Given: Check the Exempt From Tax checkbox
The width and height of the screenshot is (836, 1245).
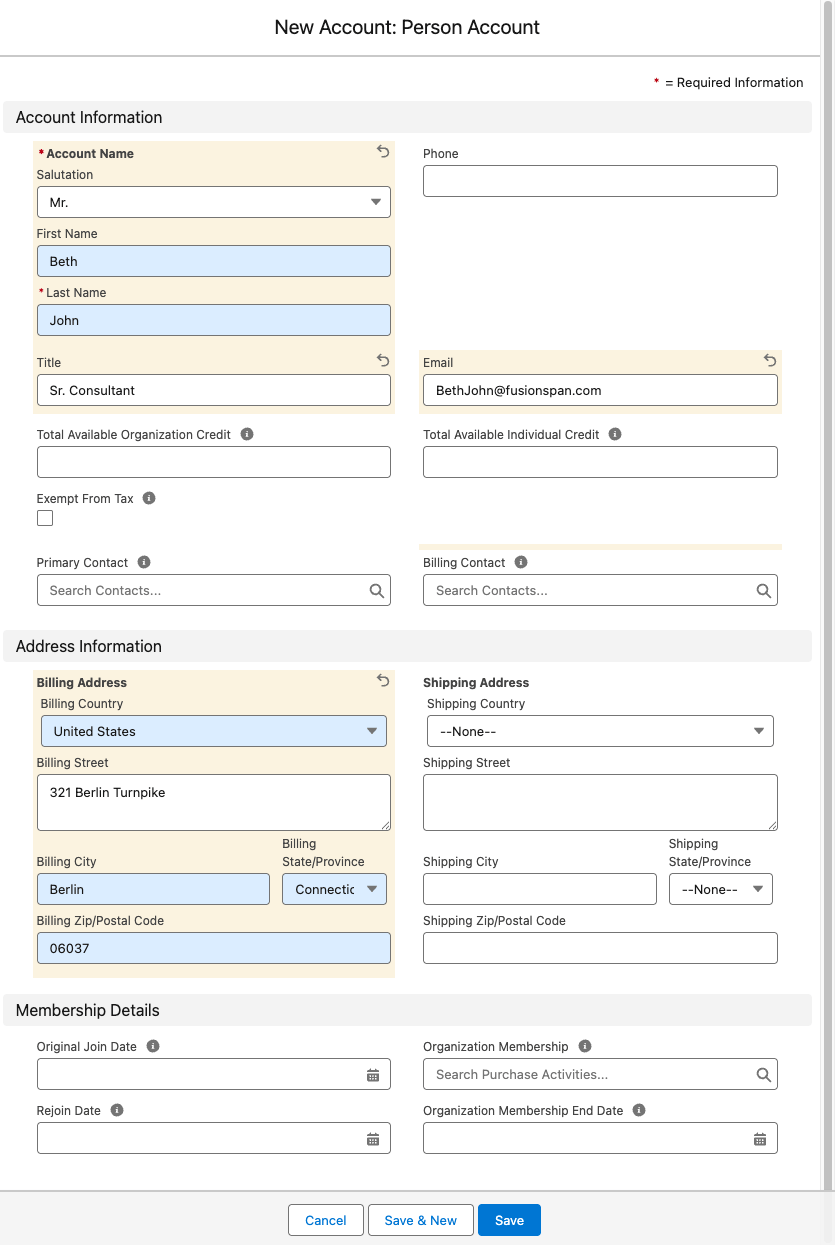Looking at the screenshot, I should point(45,518).
